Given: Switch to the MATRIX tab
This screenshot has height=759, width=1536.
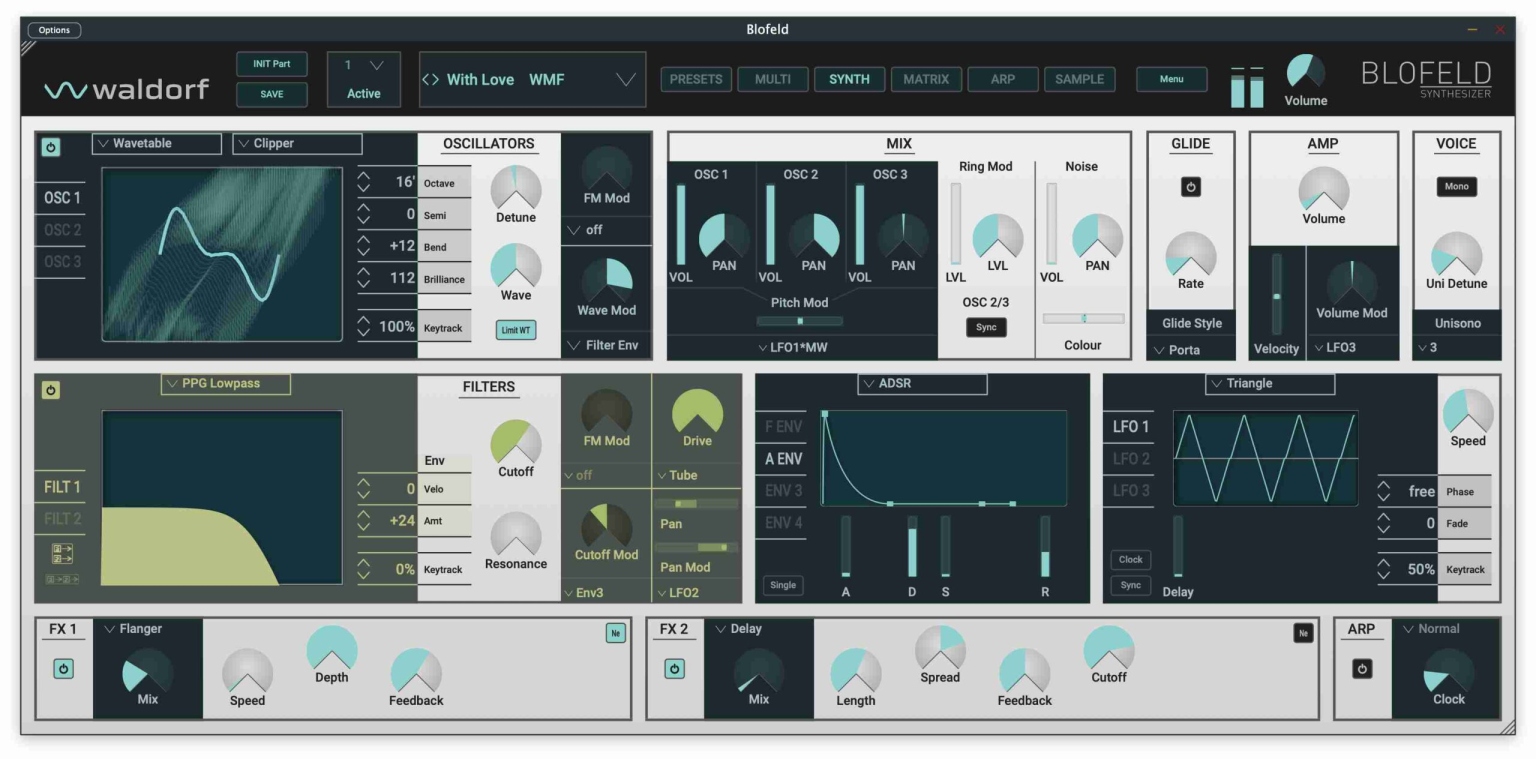Looking at the screenshot, I should 925,80.
